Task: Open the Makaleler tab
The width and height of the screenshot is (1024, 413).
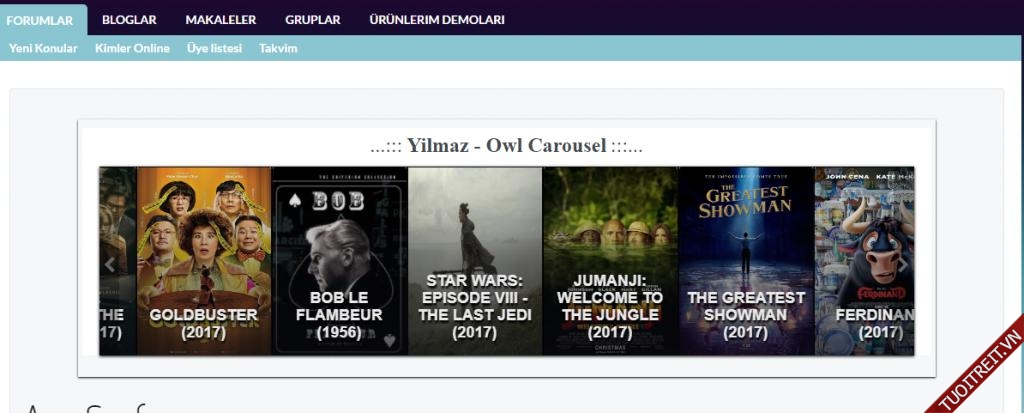Action: 221,20
